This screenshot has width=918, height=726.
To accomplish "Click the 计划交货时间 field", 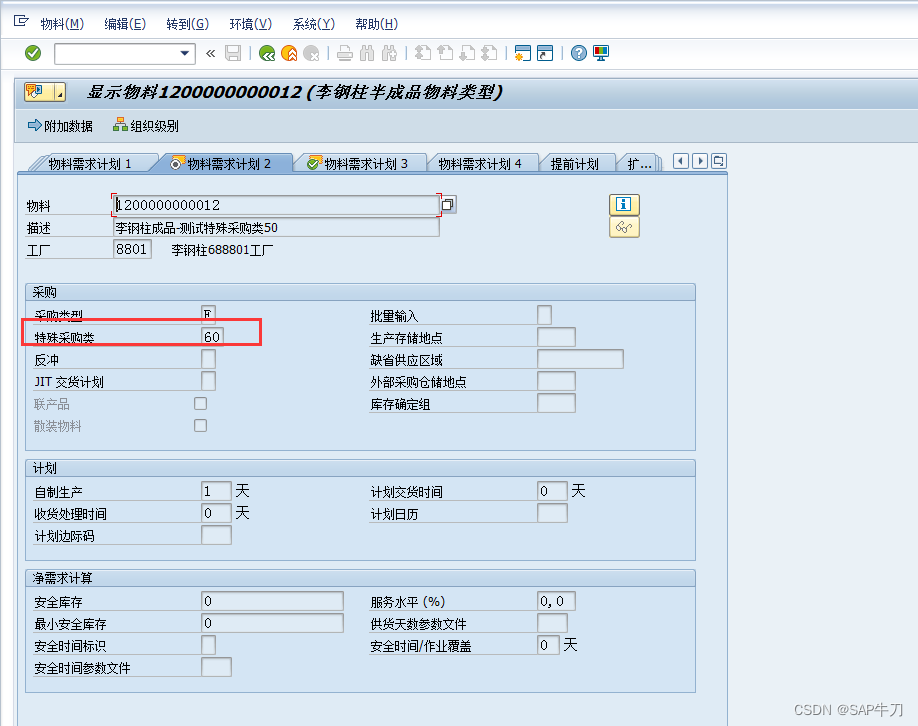I will pos(552,491).
